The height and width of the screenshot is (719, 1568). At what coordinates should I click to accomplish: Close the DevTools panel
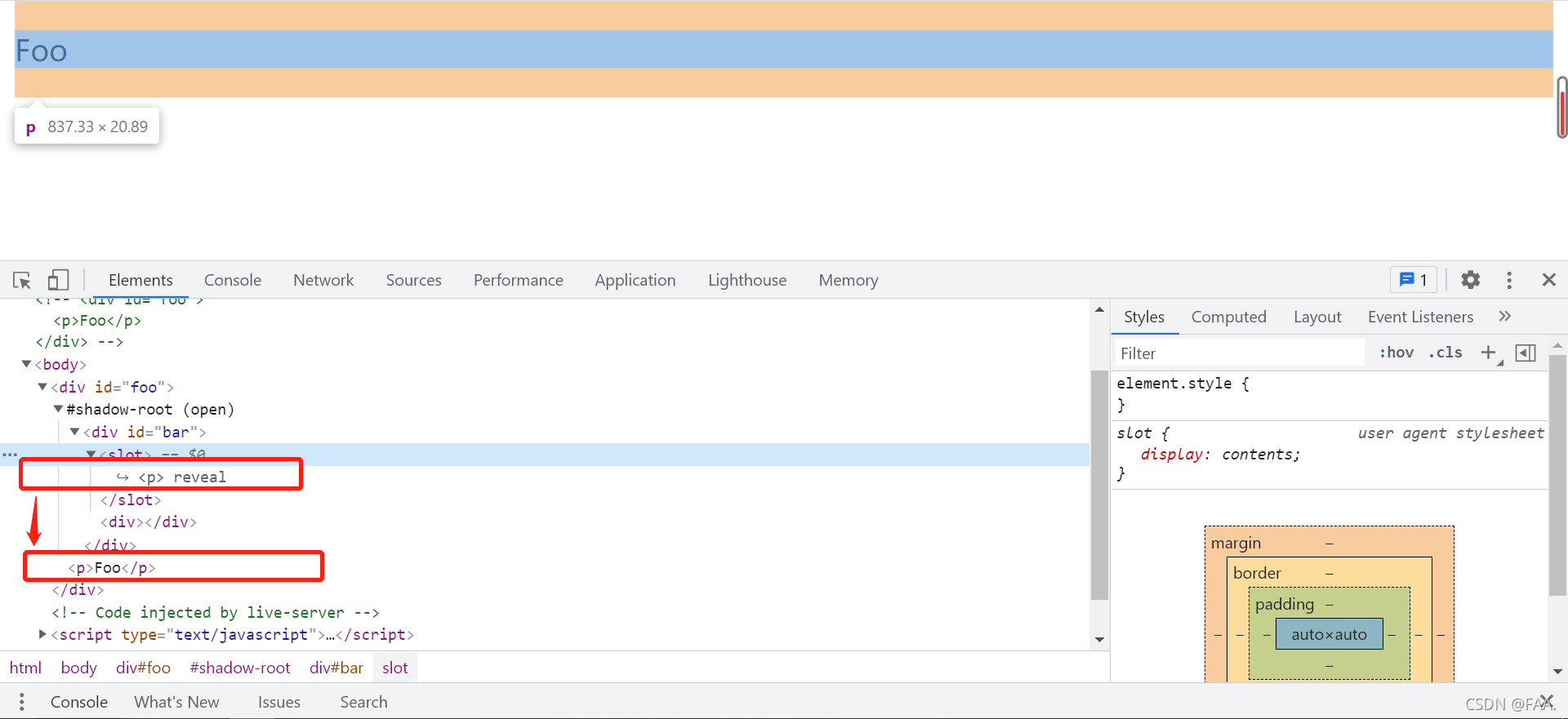(1548, 280)
